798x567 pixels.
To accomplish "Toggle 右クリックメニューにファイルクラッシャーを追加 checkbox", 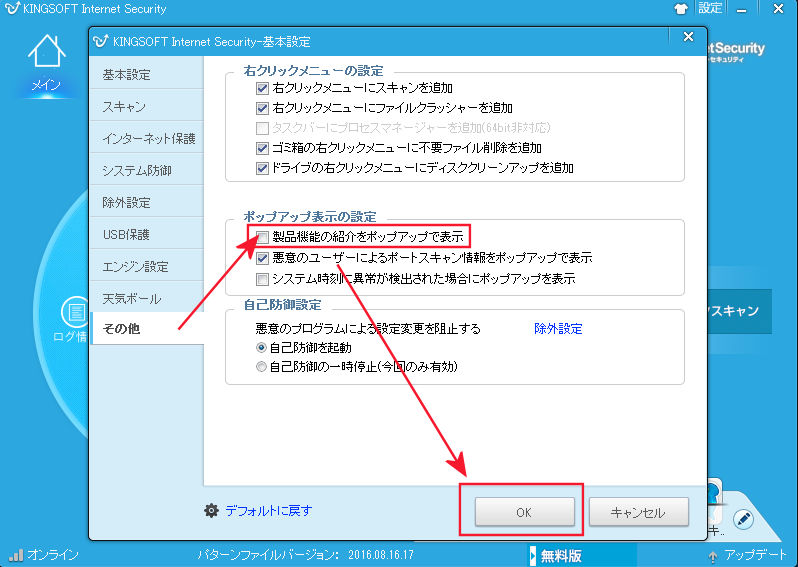I will (x=262, y=108).
